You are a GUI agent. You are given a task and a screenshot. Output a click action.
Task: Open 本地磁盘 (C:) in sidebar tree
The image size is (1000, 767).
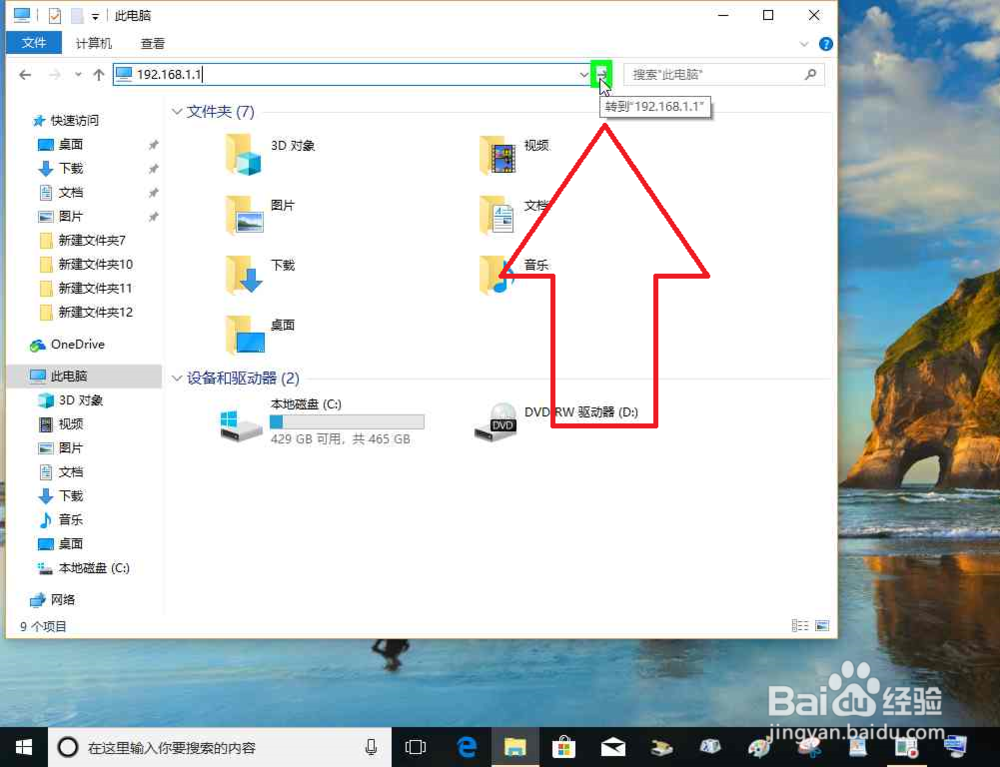click(94, 567)
